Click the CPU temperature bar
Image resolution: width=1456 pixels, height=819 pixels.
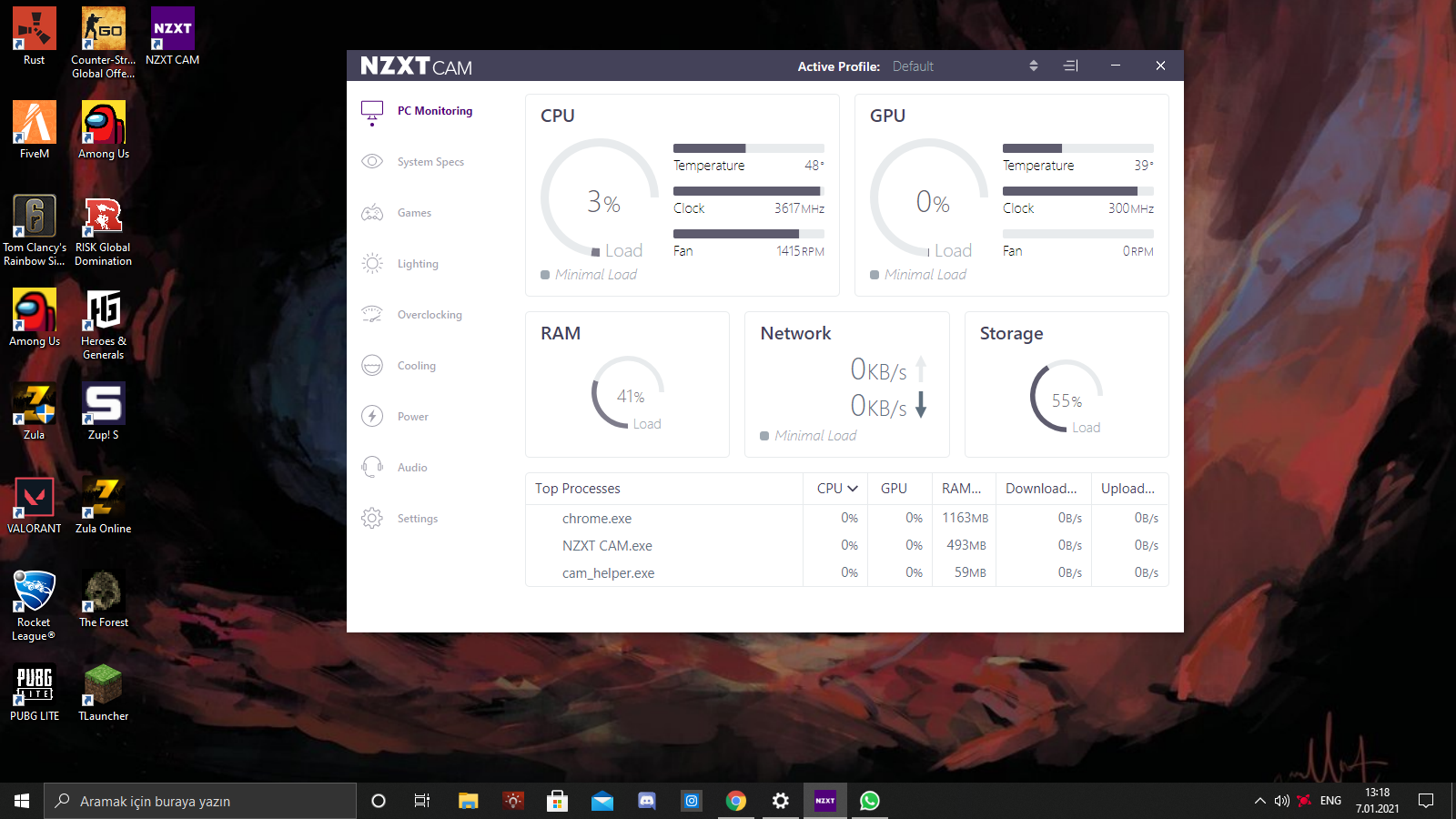[x=749, y=148]
